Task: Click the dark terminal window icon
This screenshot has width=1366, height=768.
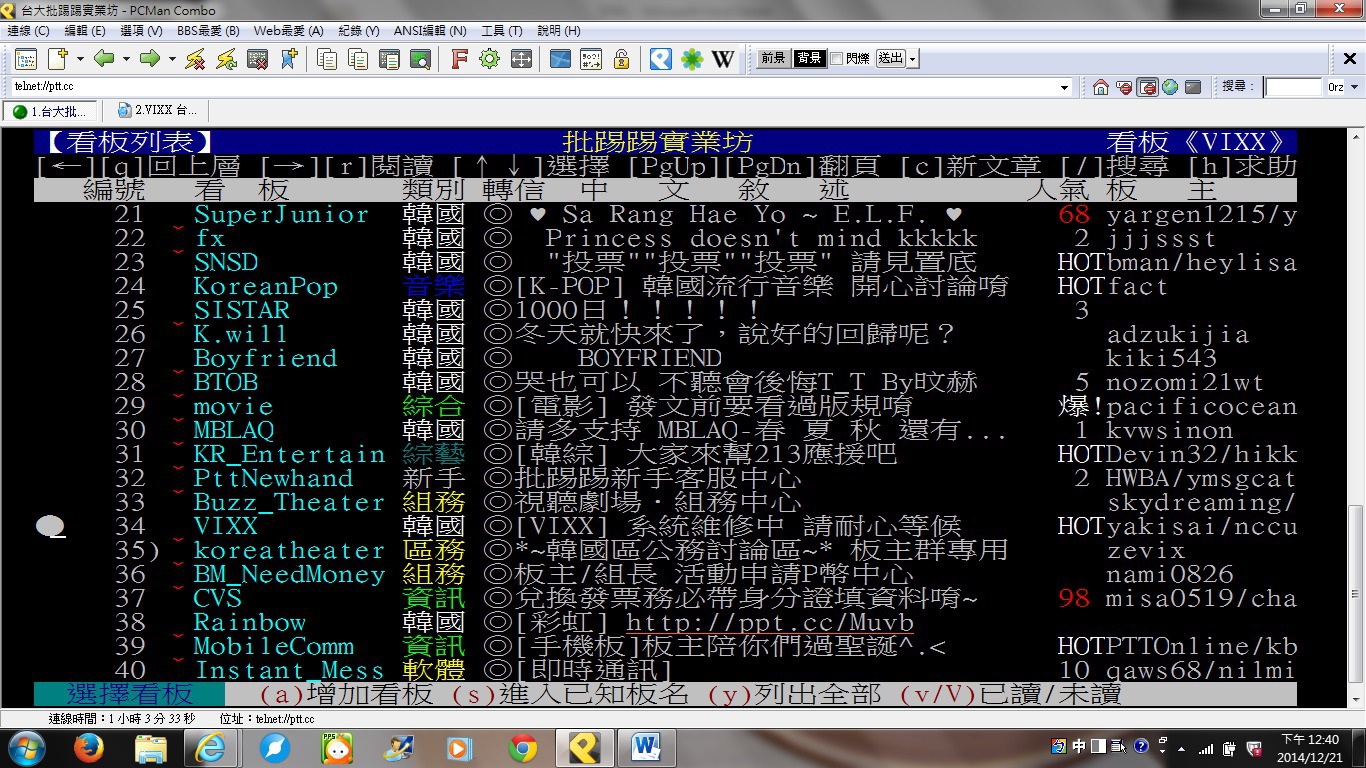Action: pos(1193,87)
